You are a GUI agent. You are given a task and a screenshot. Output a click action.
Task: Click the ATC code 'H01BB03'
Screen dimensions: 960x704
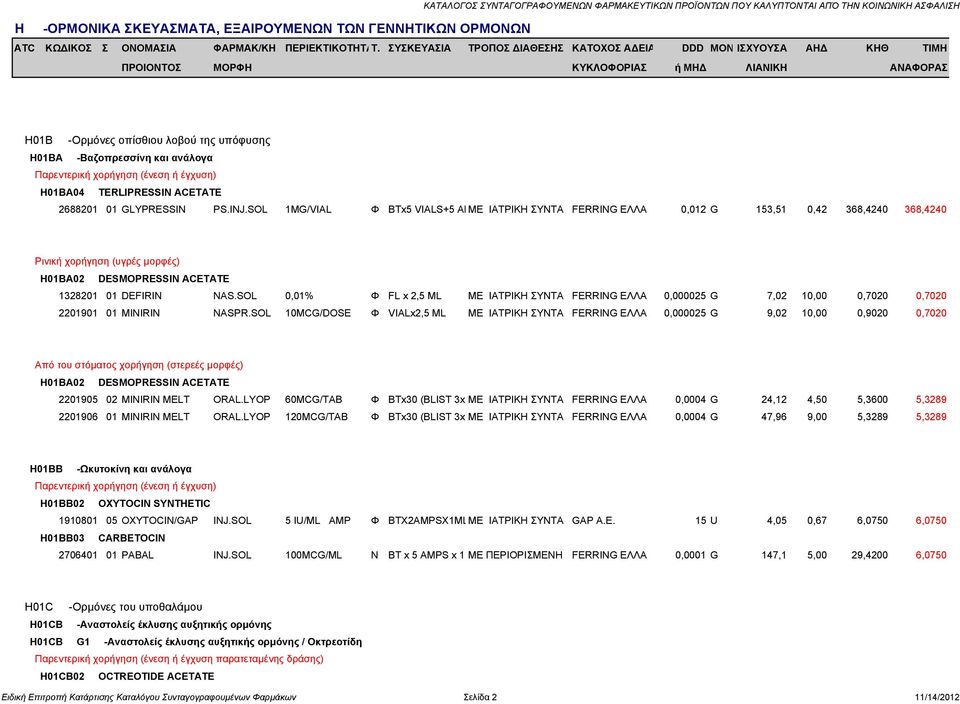[62, 538]
